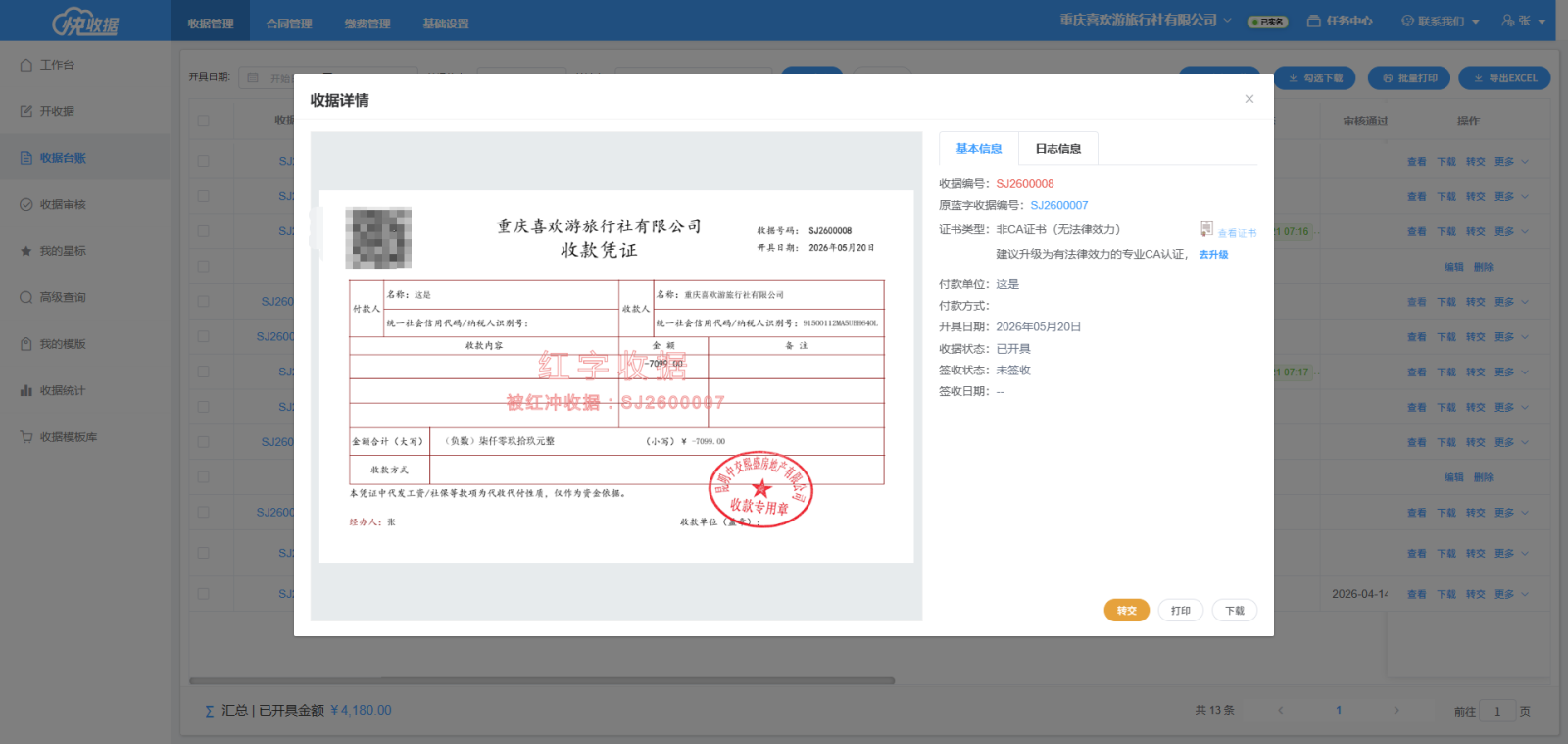The width and height of the screenshot is (1568, 744).
Task: Switch to the 日志信息 tab
Action: tap(1058, 149)
